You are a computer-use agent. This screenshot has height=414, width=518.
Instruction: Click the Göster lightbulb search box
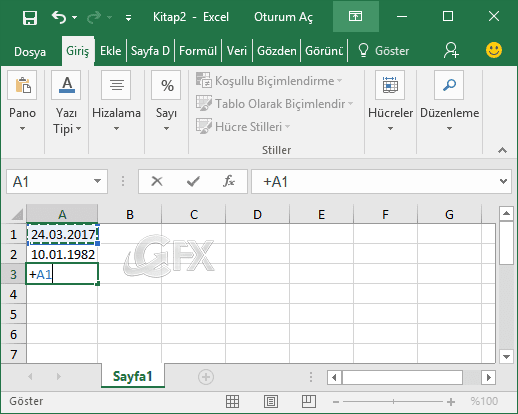383,51
